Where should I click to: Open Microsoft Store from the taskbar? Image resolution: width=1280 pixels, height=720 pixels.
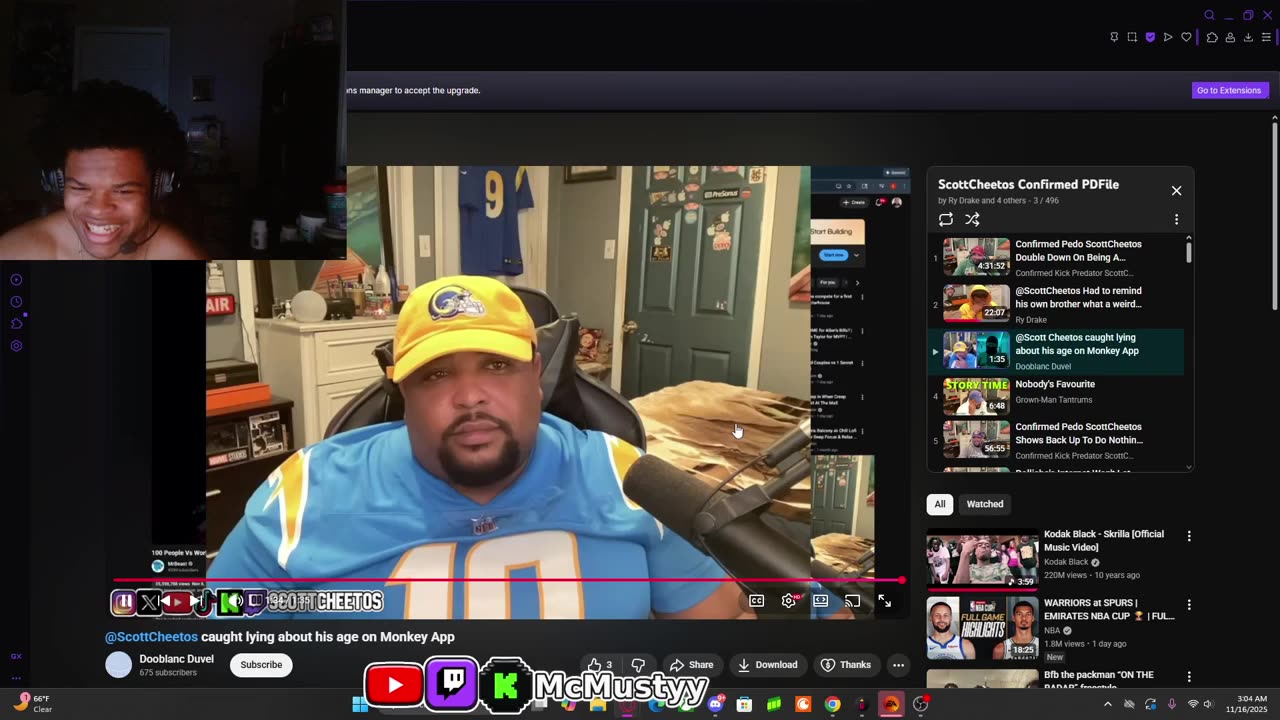click(744, 704)
